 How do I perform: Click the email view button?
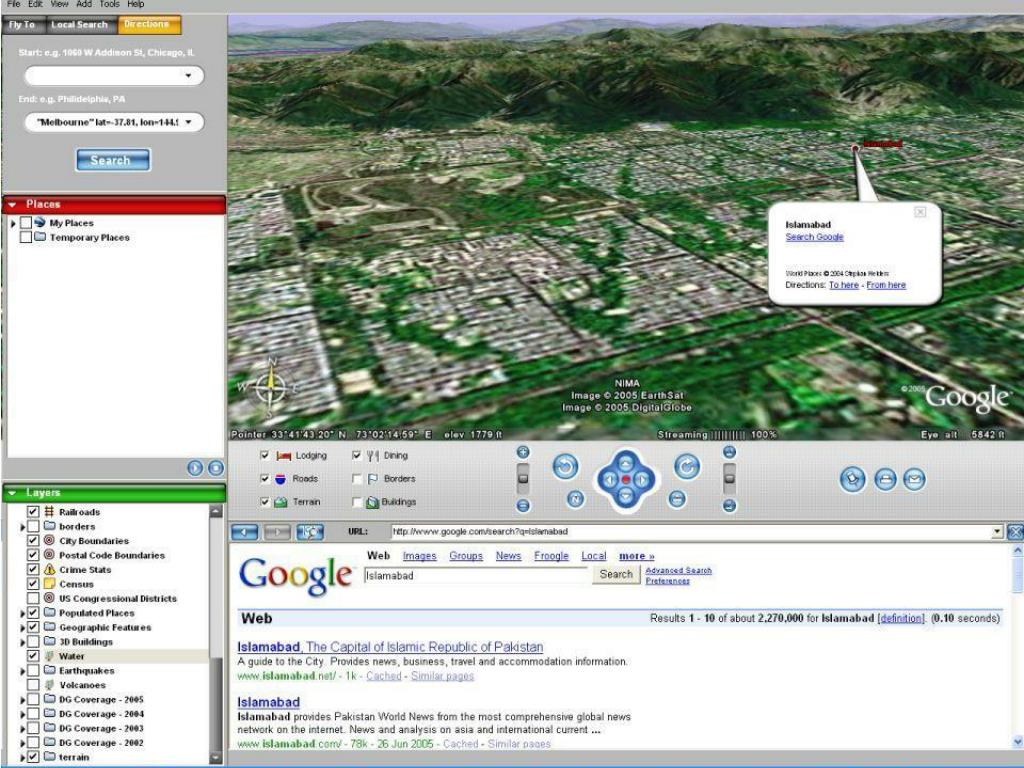click(x=914, y=479)
